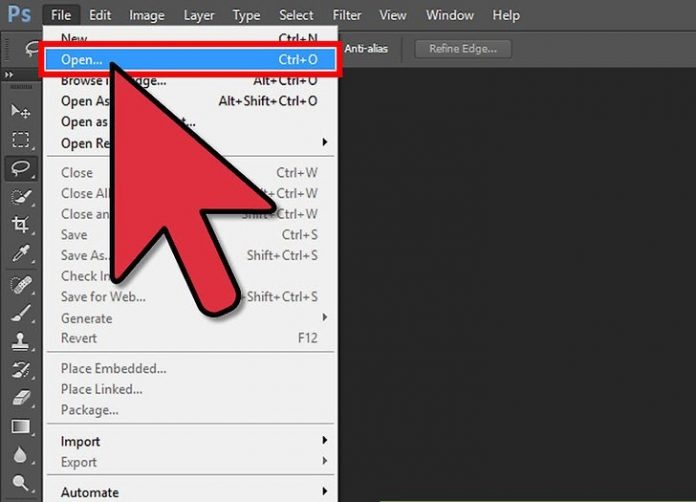
Task: Activate the Clone Stamp tool
Action: [20, 342]
